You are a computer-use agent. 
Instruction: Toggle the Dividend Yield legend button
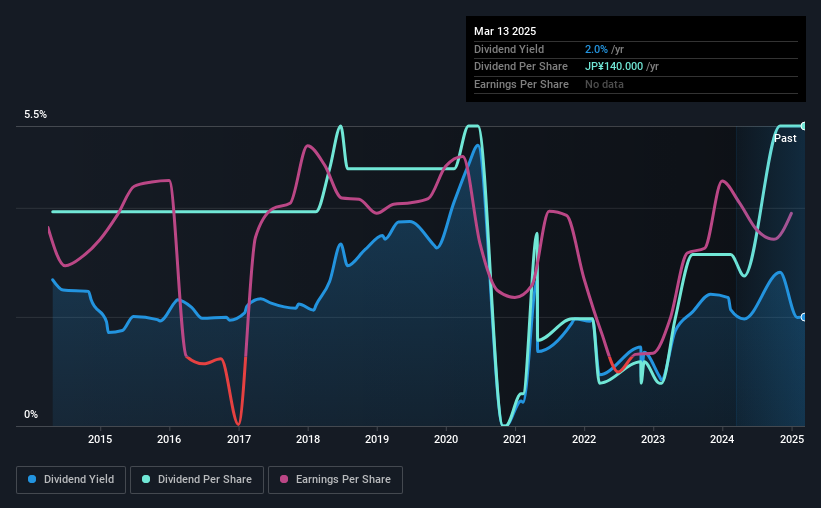pos(71,480)
